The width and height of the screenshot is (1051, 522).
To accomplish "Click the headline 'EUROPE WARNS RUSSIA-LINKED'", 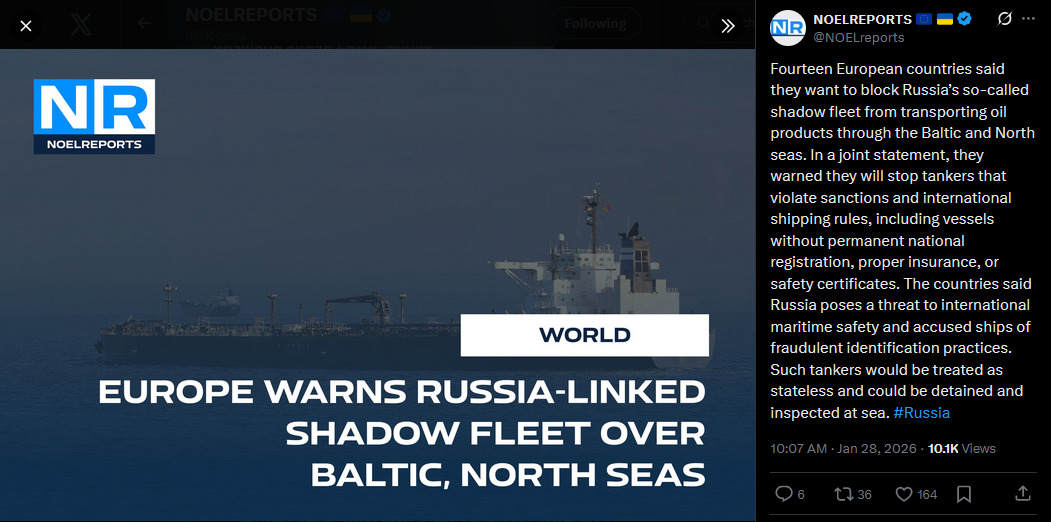I will coord(401,393).
